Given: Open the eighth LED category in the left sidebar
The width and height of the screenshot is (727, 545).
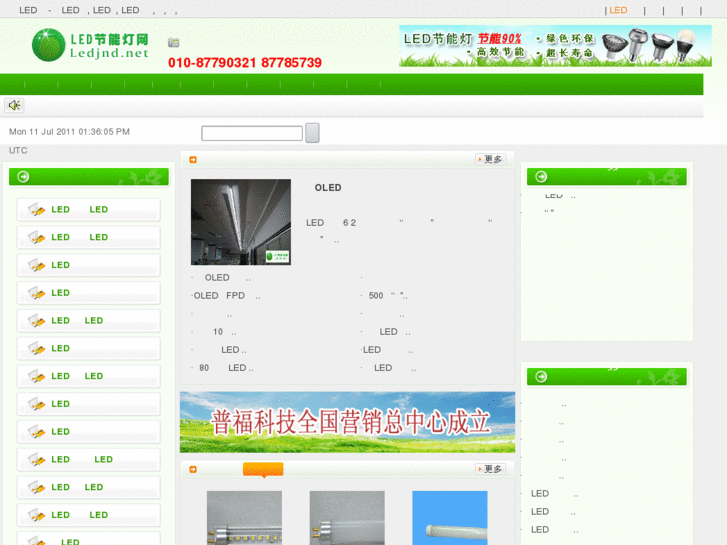Looking at the screenshot, I should point(89,404).
